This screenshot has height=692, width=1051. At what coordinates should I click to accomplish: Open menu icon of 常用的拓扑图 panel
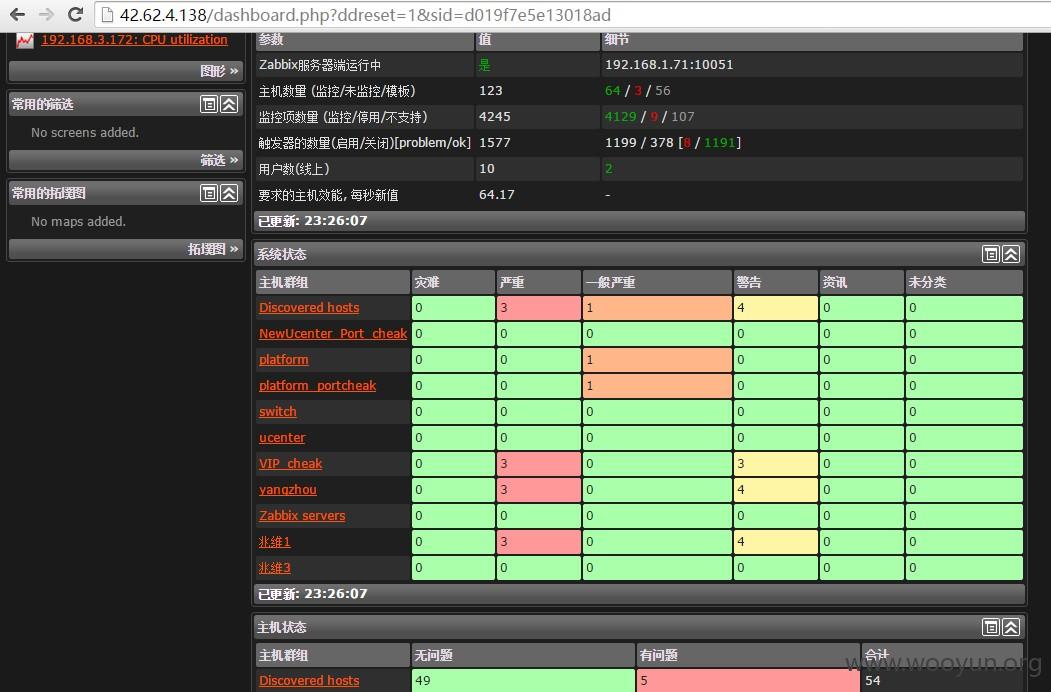click(x=209, y=193)
